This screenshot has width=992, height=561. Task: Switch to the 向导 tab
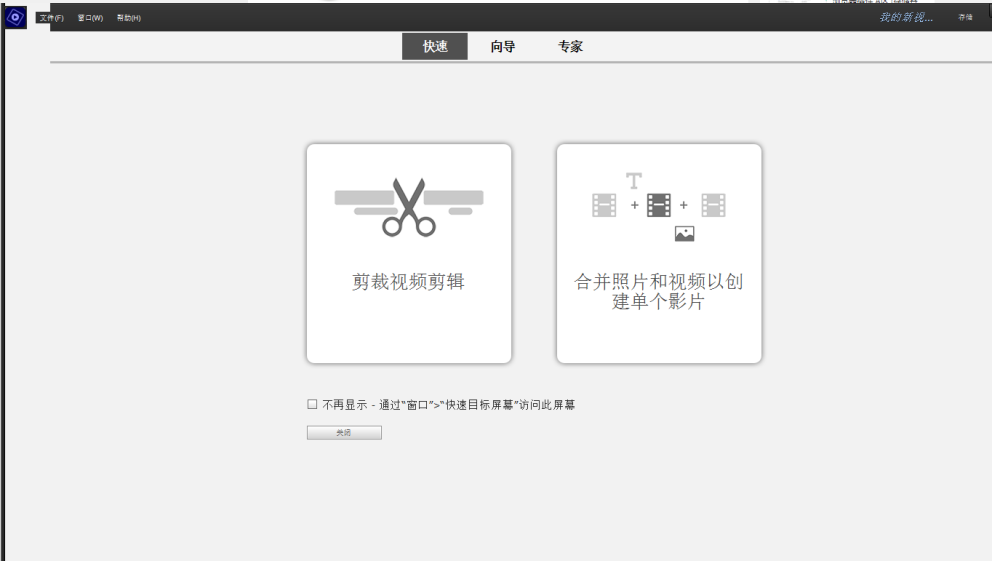(x=503, y=46)
